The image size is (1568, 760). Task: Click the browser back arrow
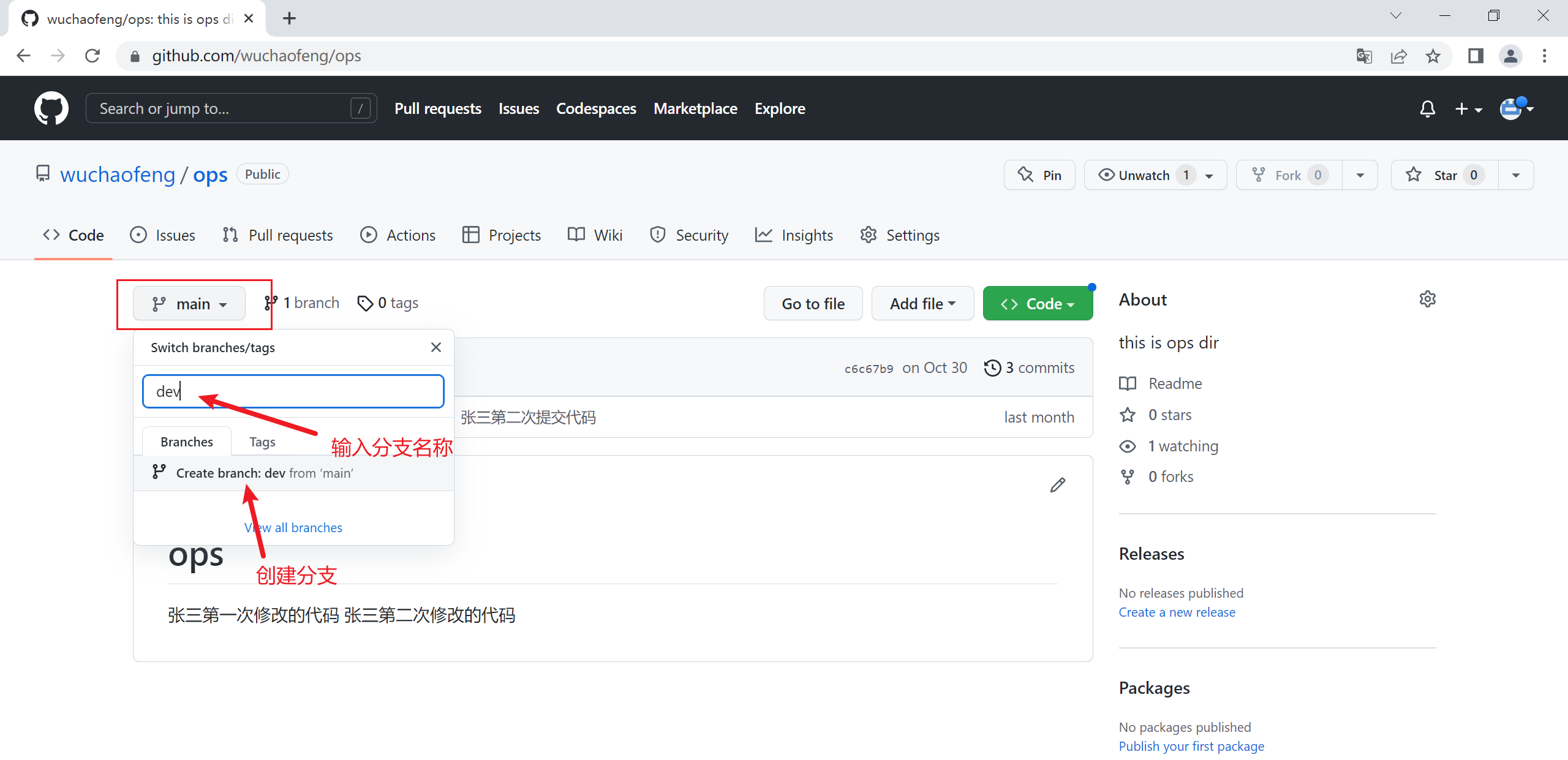pos(23,56)
